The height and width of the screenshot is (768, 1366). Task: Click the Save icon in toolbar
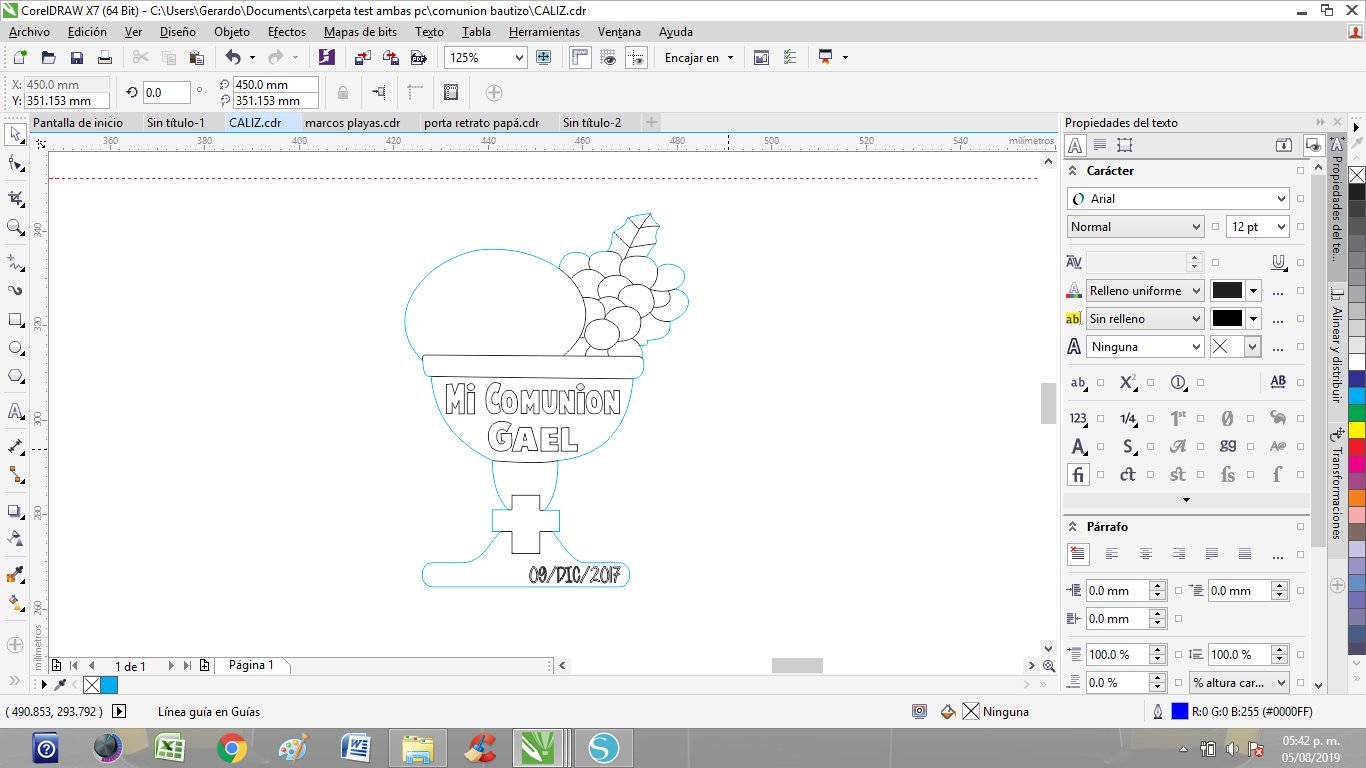coord(76,58)
